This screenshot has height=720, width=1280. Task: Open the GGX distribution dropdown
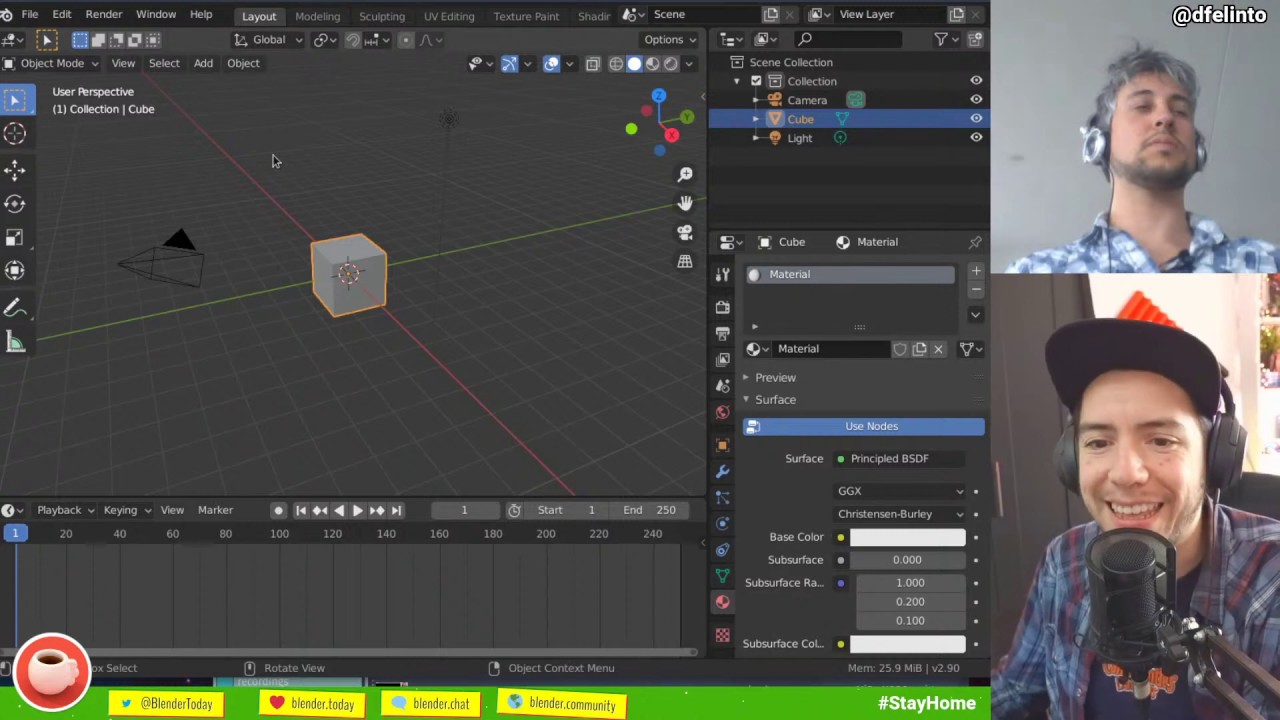(x=901, y=491)
